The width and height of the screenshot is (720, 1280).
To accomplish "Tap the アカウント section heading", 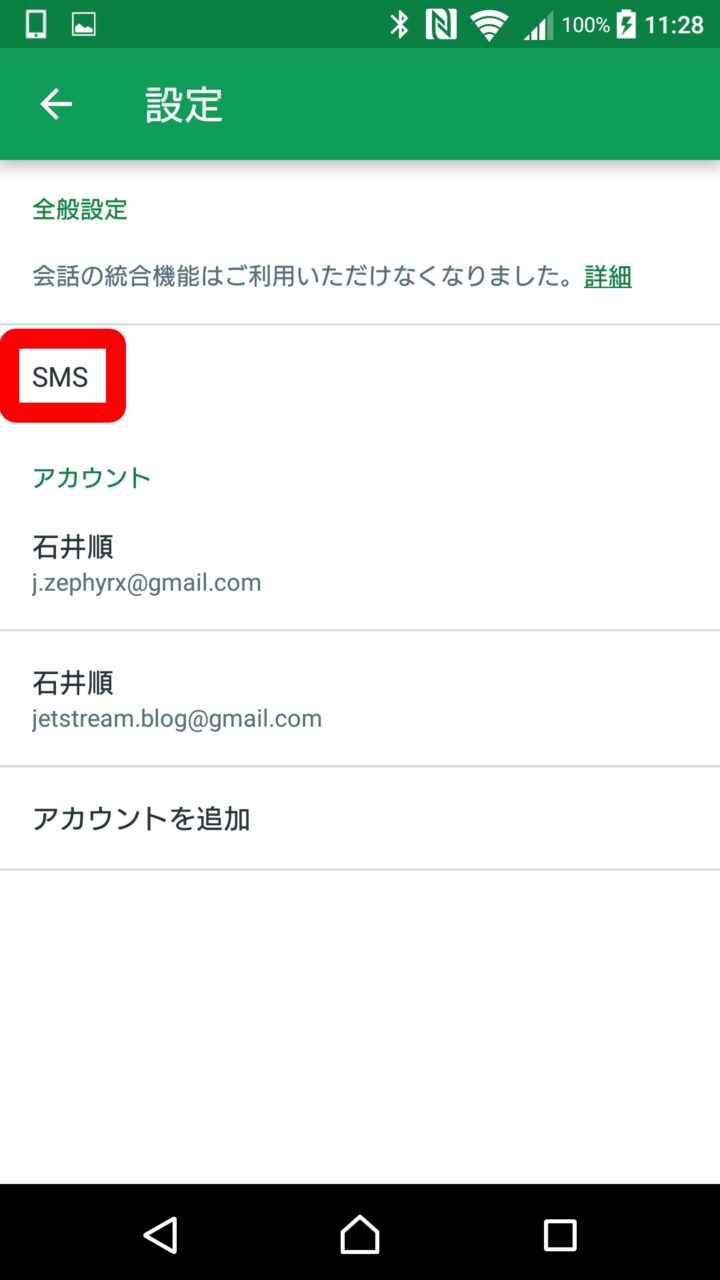I will [x=91, y=478].
